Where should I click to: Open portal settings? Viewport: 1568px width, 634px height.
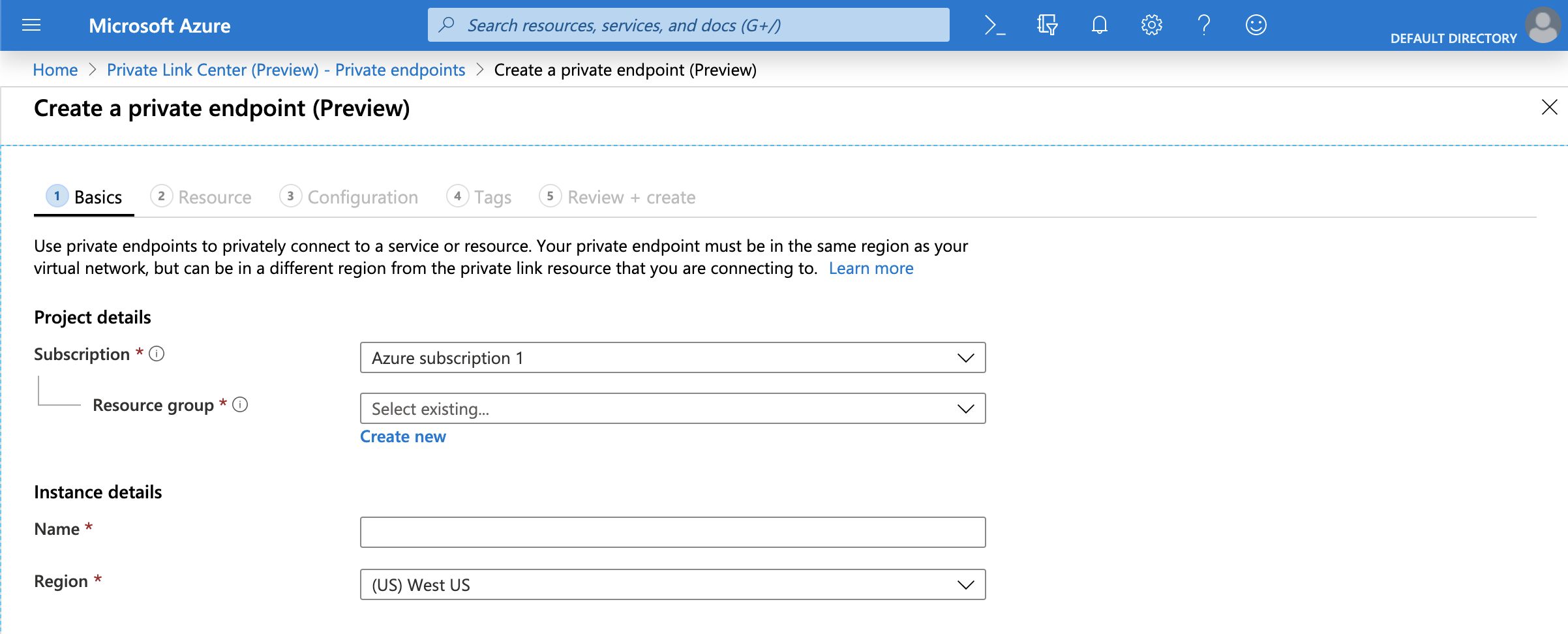(x=1151, y=25)
